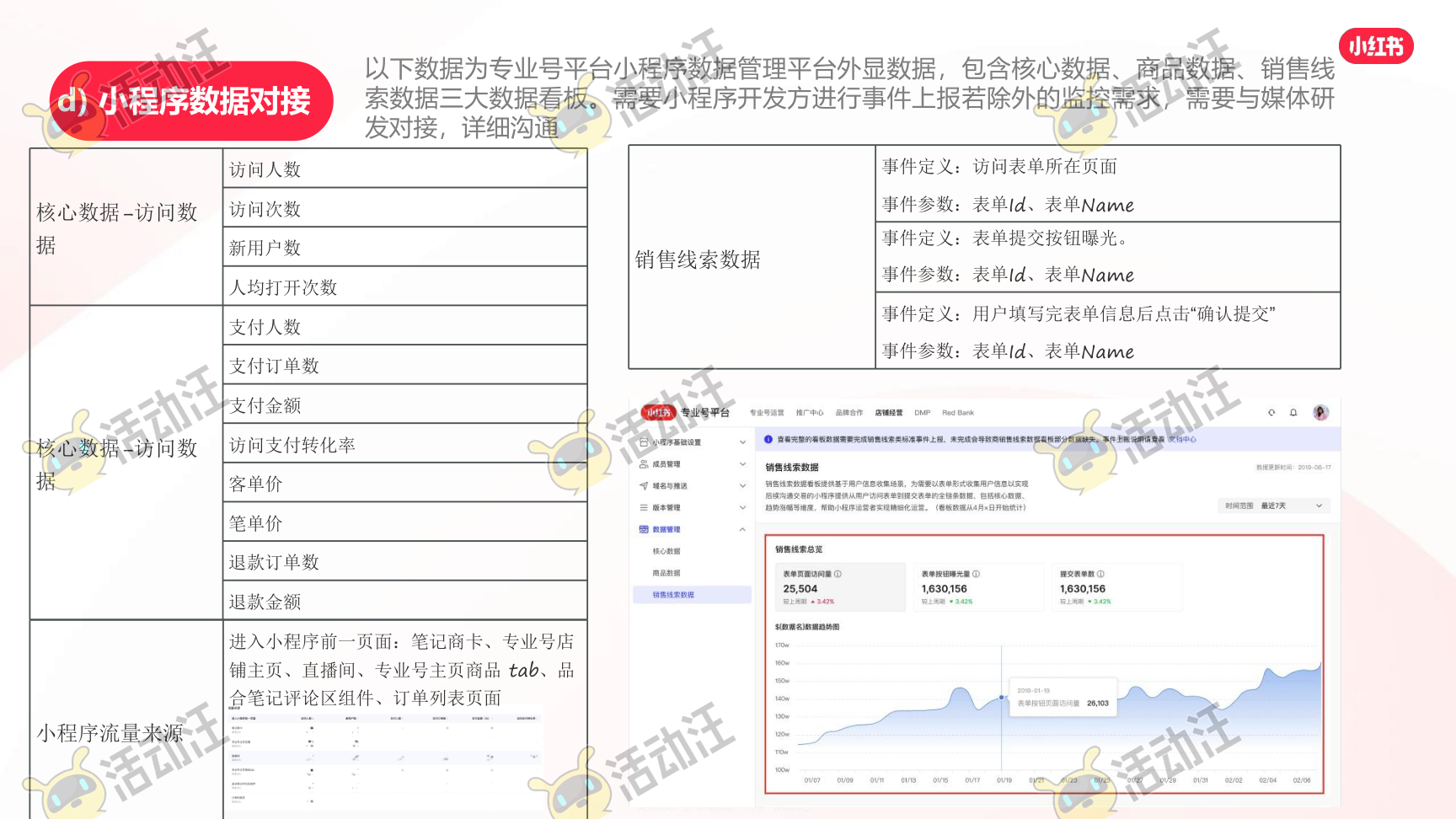The image size is (1456, 819).
Task: Click the refresh icon in the dashboard header
Action: [x=1271, y=413]
